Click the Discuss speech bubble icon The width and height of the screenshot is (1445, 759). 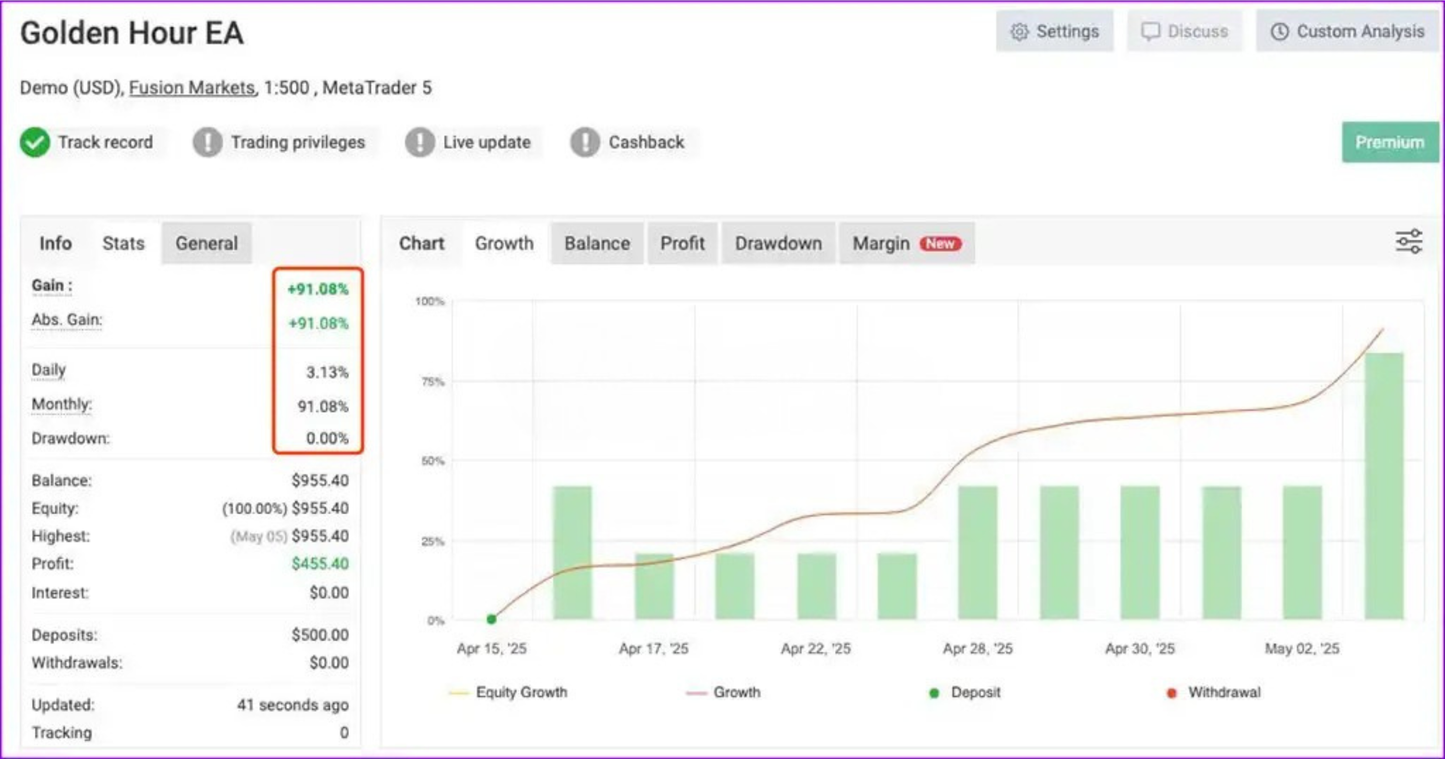tap(1153, 31)
